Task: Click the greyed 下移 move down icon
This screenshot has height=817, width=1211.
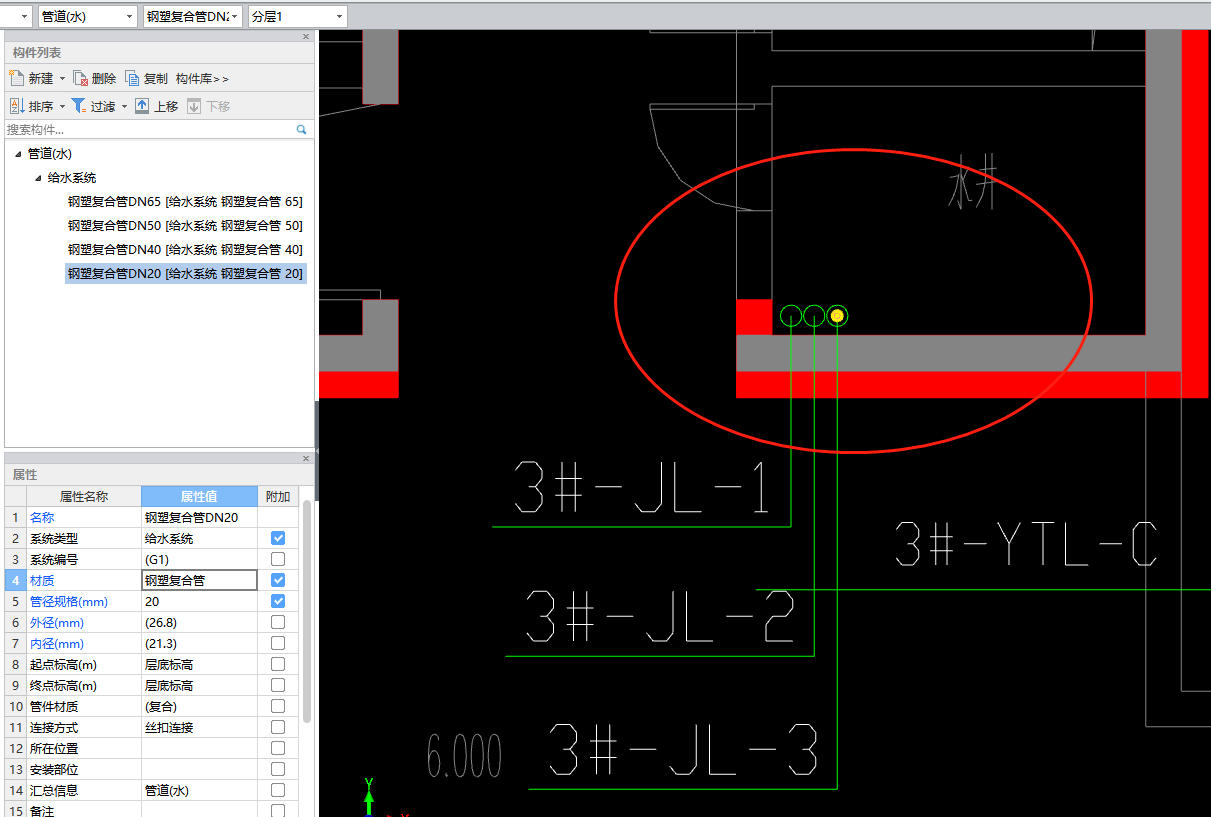Action: (194, 106)
